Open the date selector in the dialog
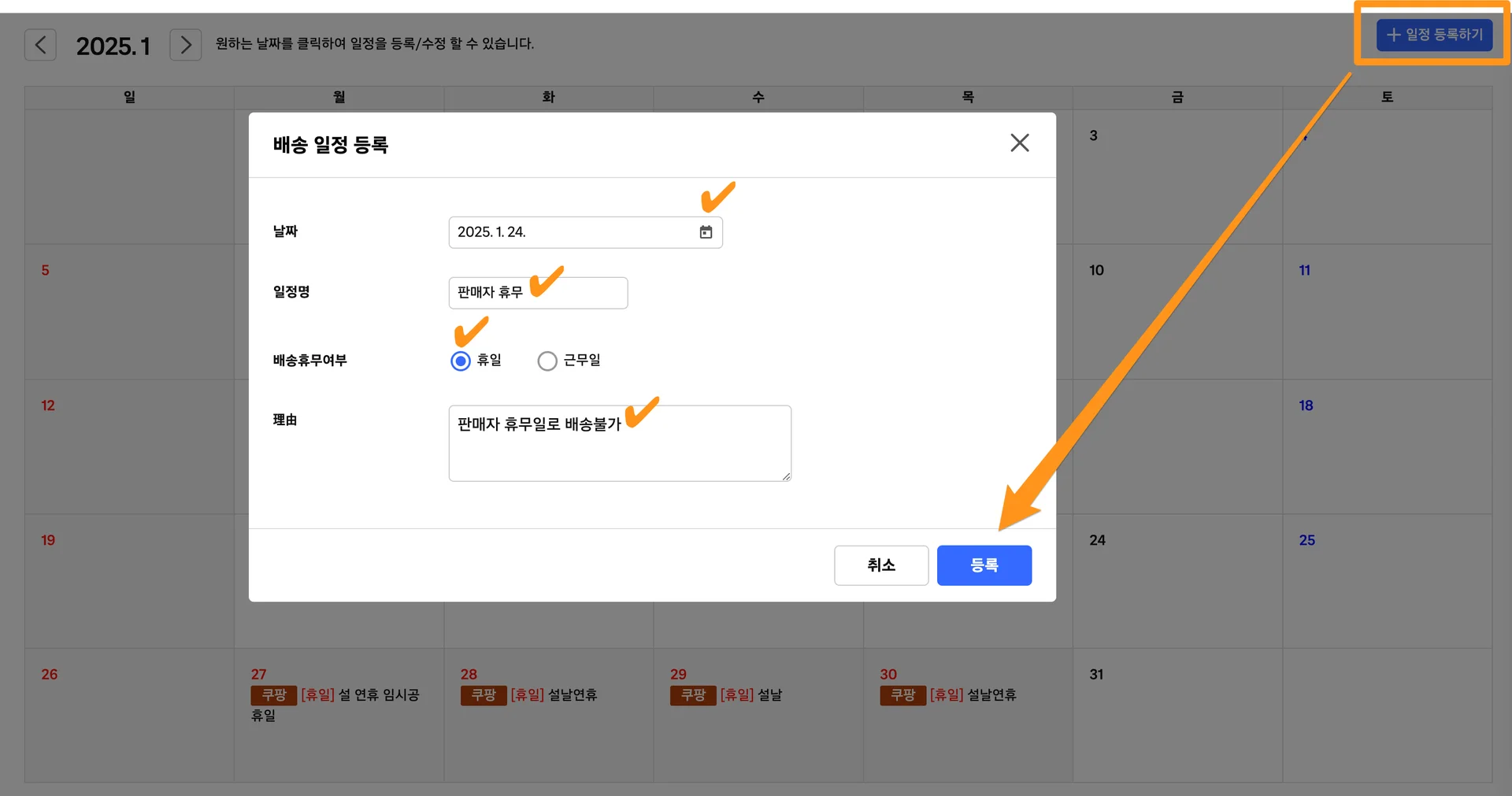Viewport: 1512px width, 796px height. point(706,231)
